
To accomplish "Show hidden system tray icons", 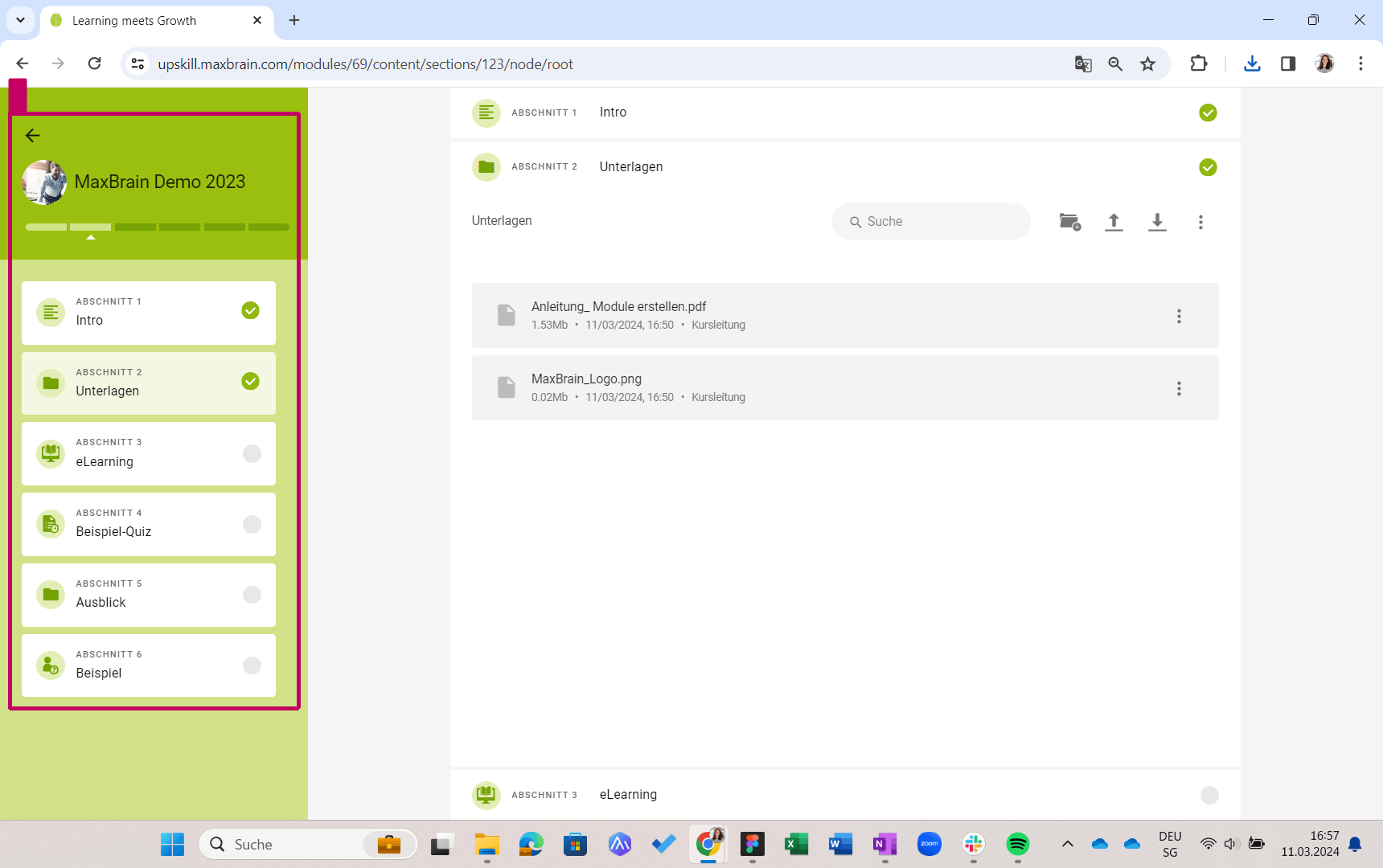I will [x=1068, y=844].
